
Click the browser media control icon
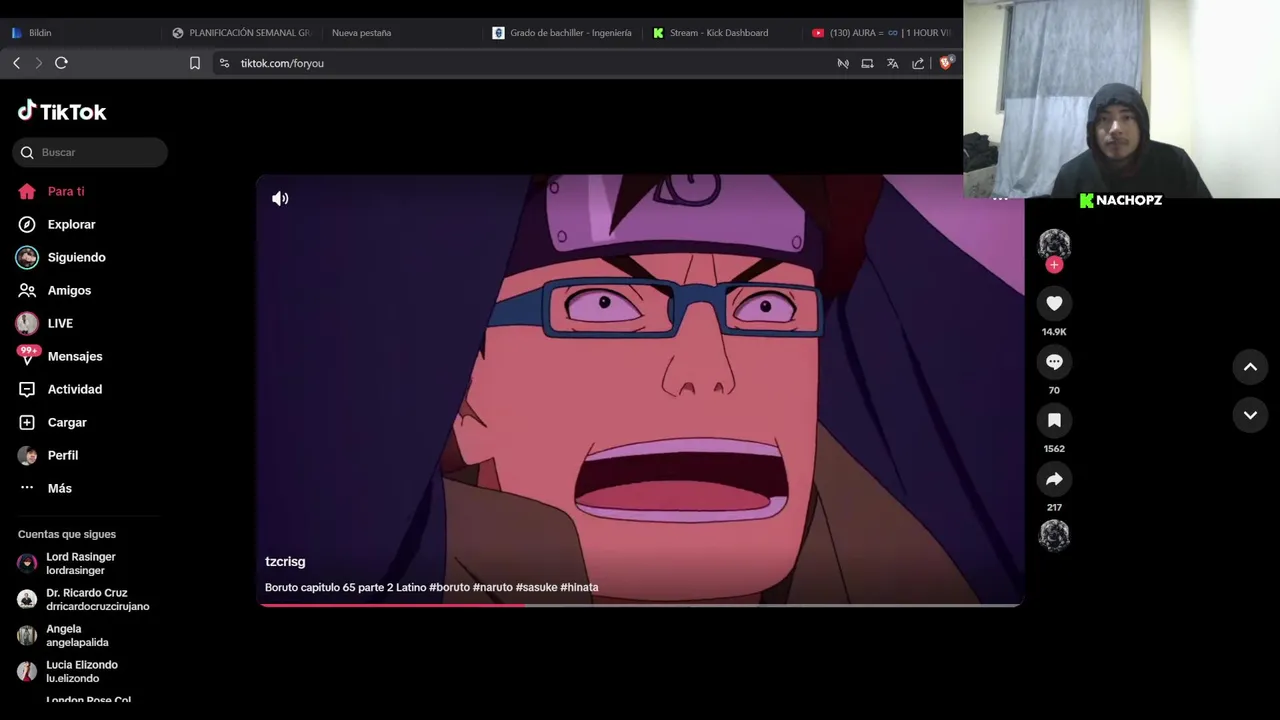click(x=843, y=63)
